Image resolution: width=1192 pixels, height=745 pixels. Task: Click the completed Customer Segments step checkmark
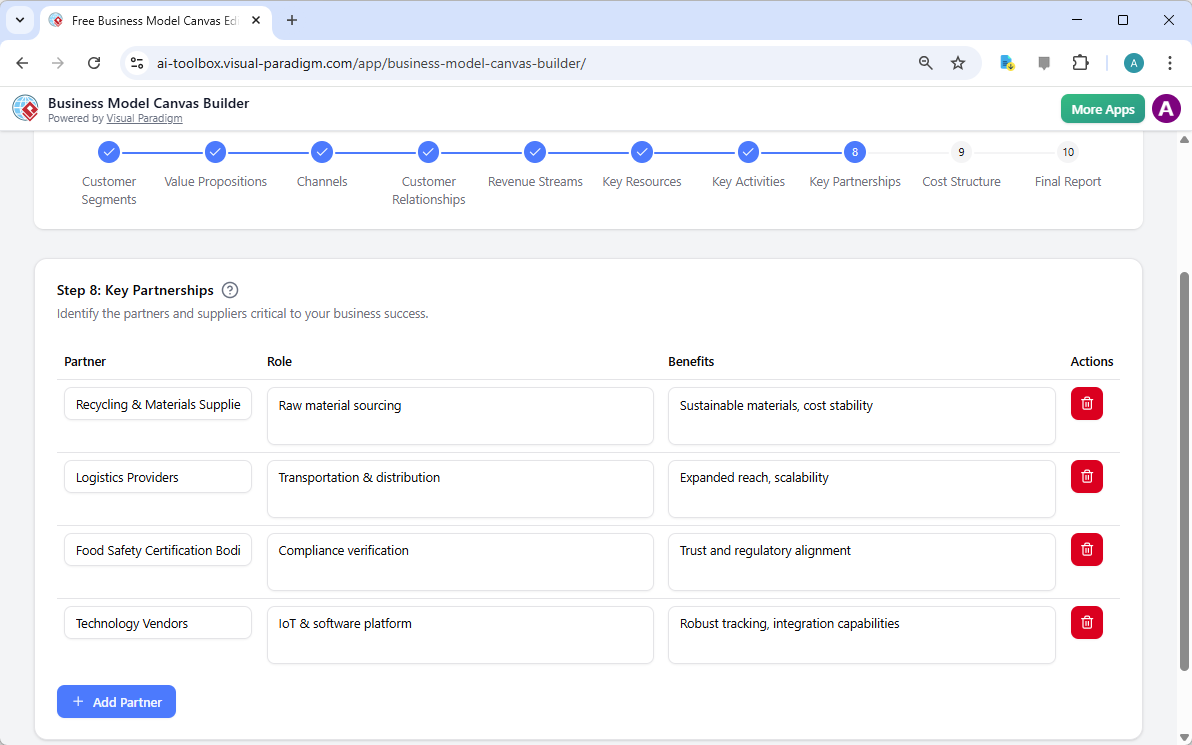pyautogui.click(x=109, y=152)
